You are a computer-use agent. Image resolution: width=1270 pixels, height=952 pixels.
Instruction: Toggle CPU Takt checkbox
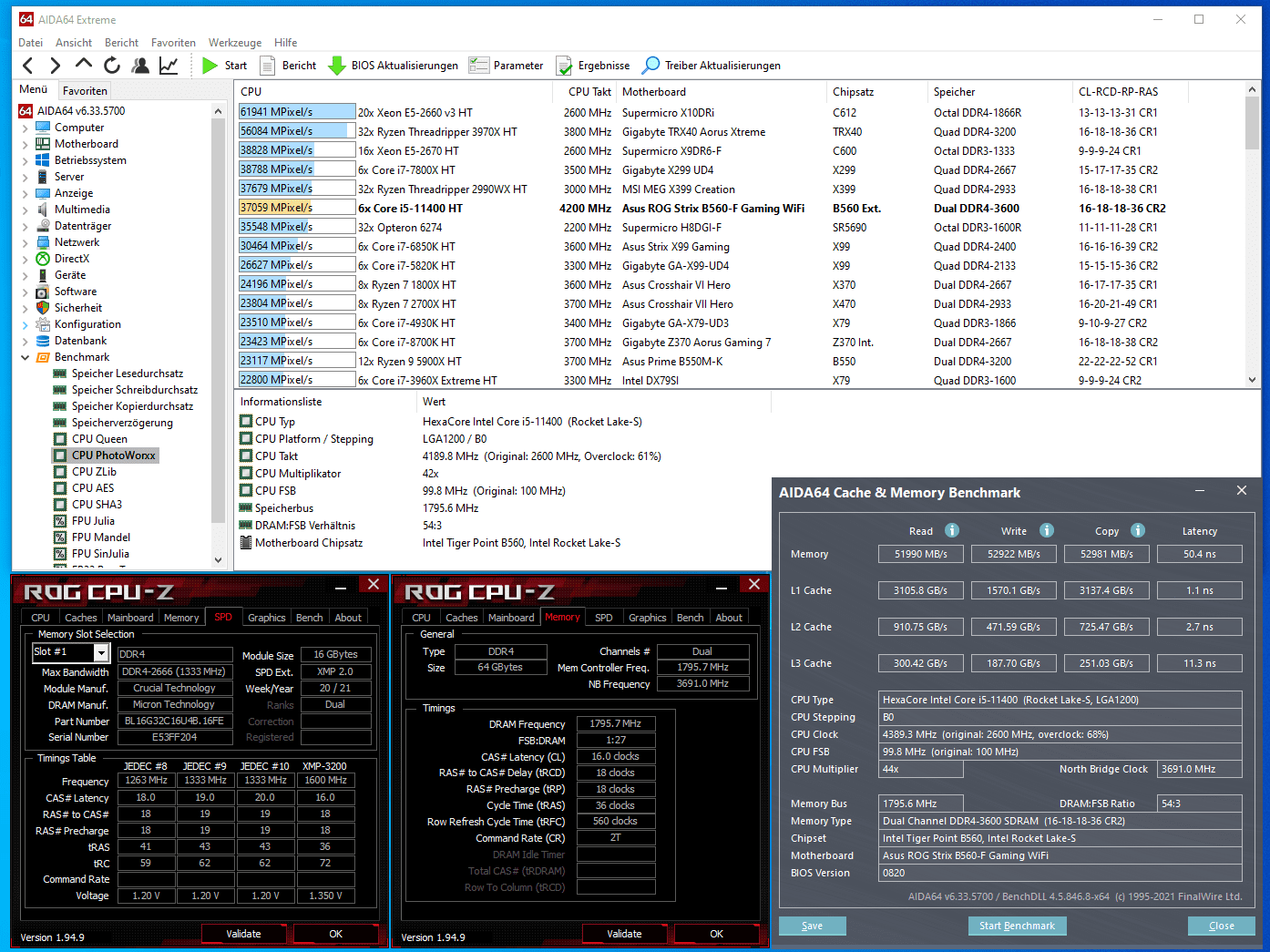pyautogui.click(x=246, y=456)
